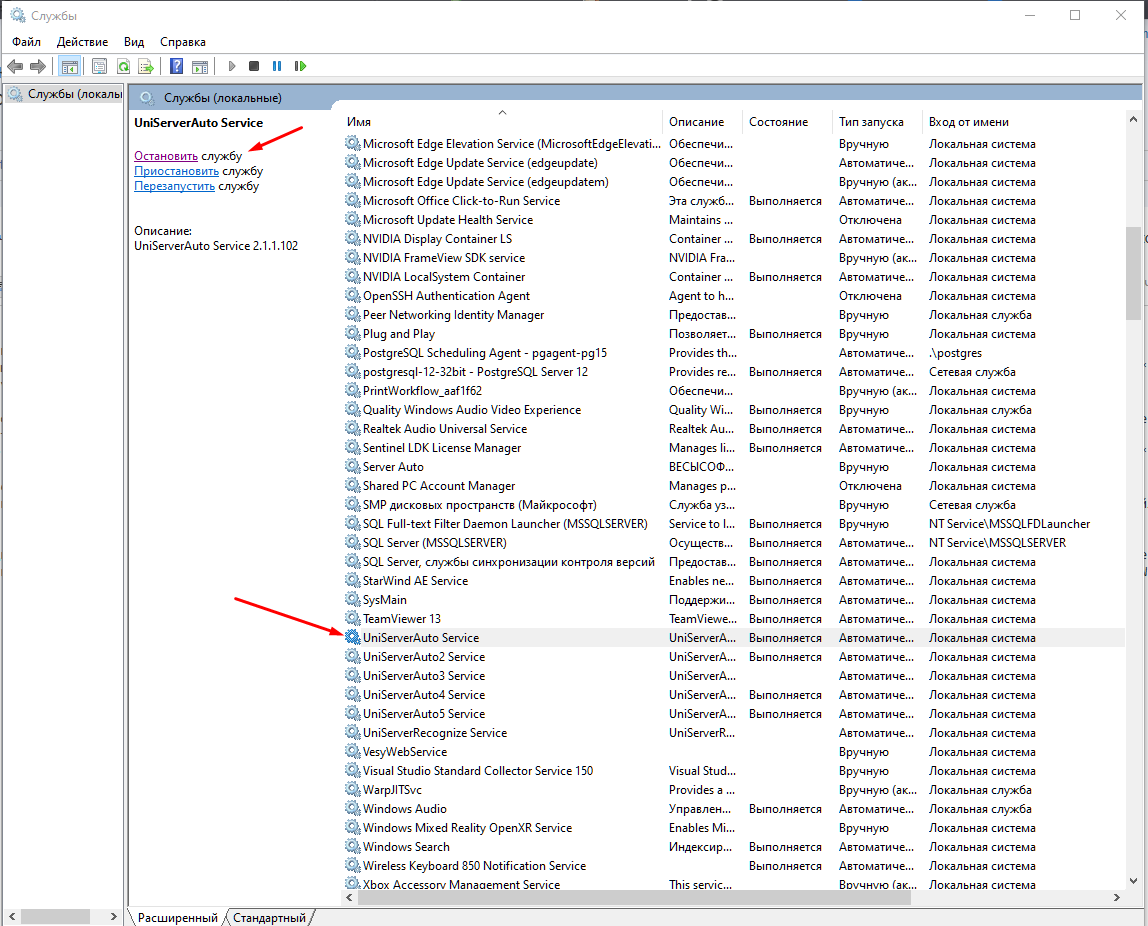Click the Restart Service toolbar icon
Image resolution: width=1148 pixels, height=926 pixels.
(300, 66)
